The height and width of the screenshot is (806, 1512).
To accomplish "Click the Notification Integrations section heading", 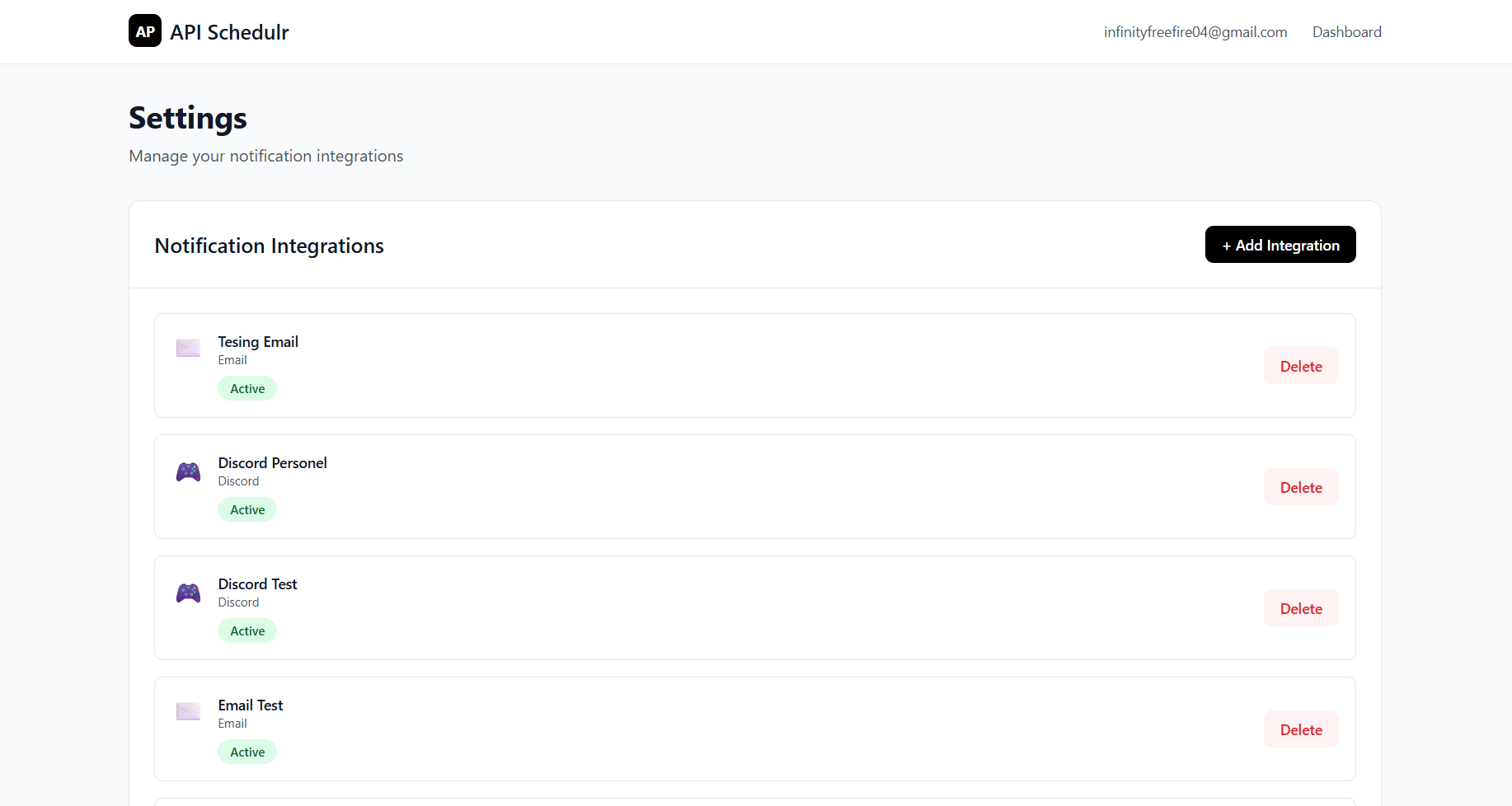I will (x=269, y=245).
